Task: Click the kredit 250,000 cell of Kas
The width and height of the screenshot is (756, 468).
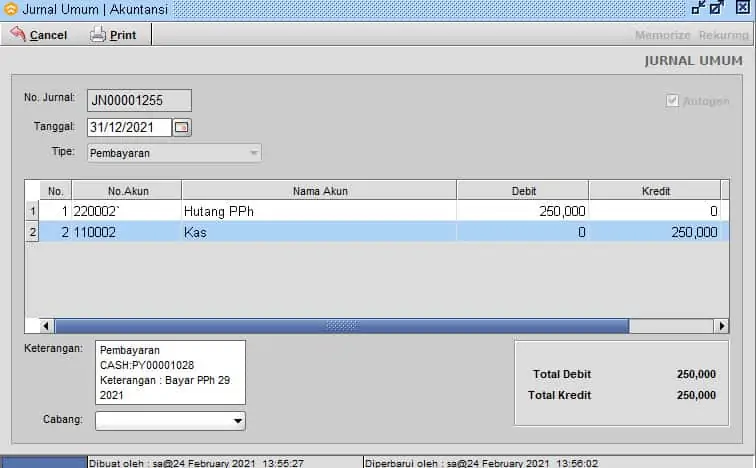Action: click(655, 232)
